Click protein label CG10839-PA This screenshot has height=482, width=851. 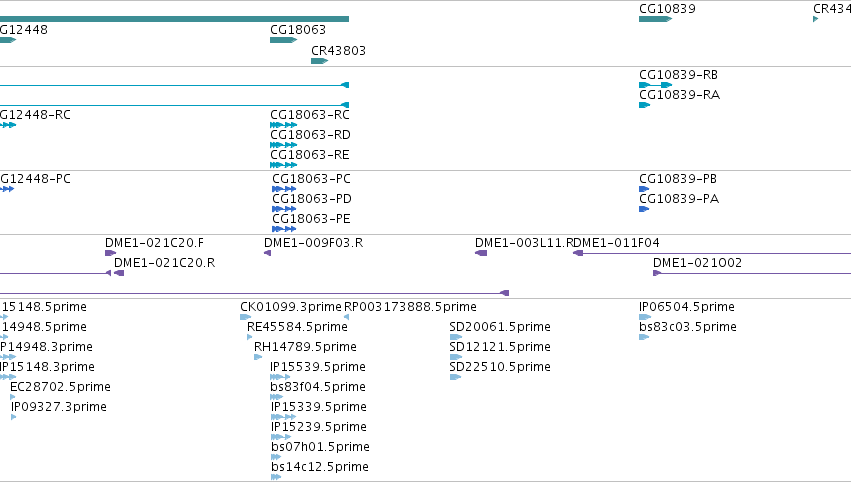tap(679, 199)
